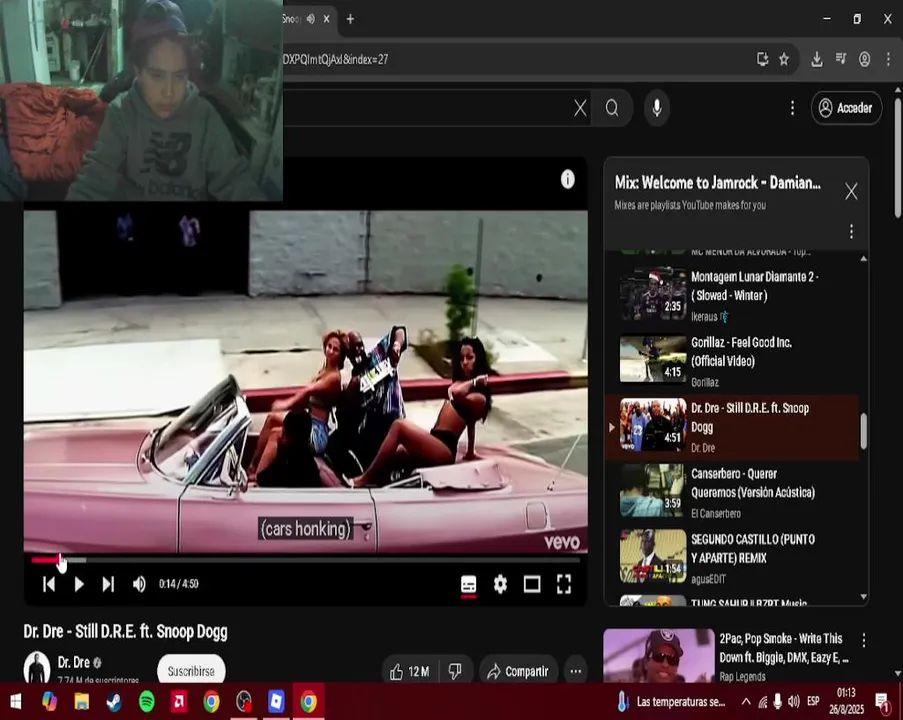Viewport: 903px width, 720px height.
Task: Open options for the 2Pac recommended video
Action: [x=864, y=640]
